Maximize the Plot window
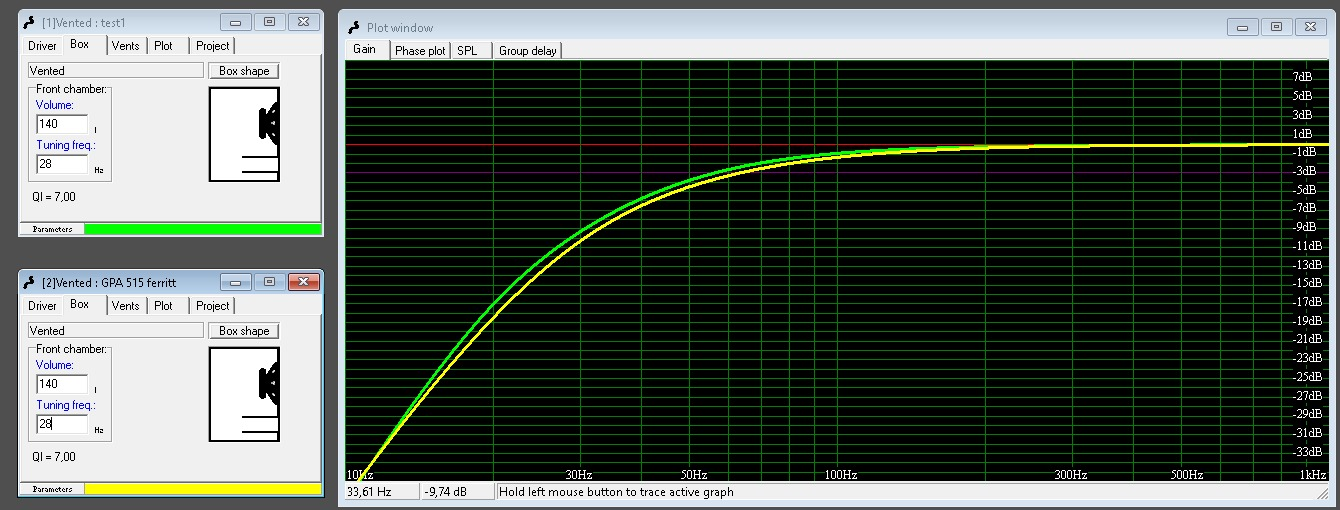Viewport: 1340px width, 510px height. point(1277,27)
